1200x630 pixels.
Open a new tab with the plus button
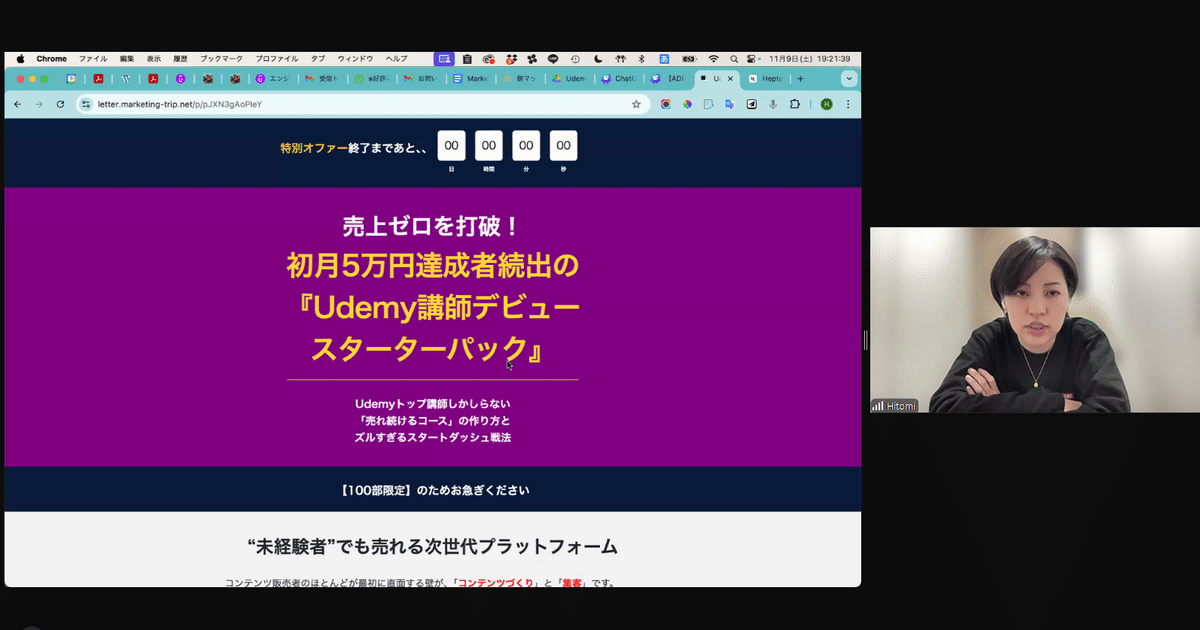800,79
